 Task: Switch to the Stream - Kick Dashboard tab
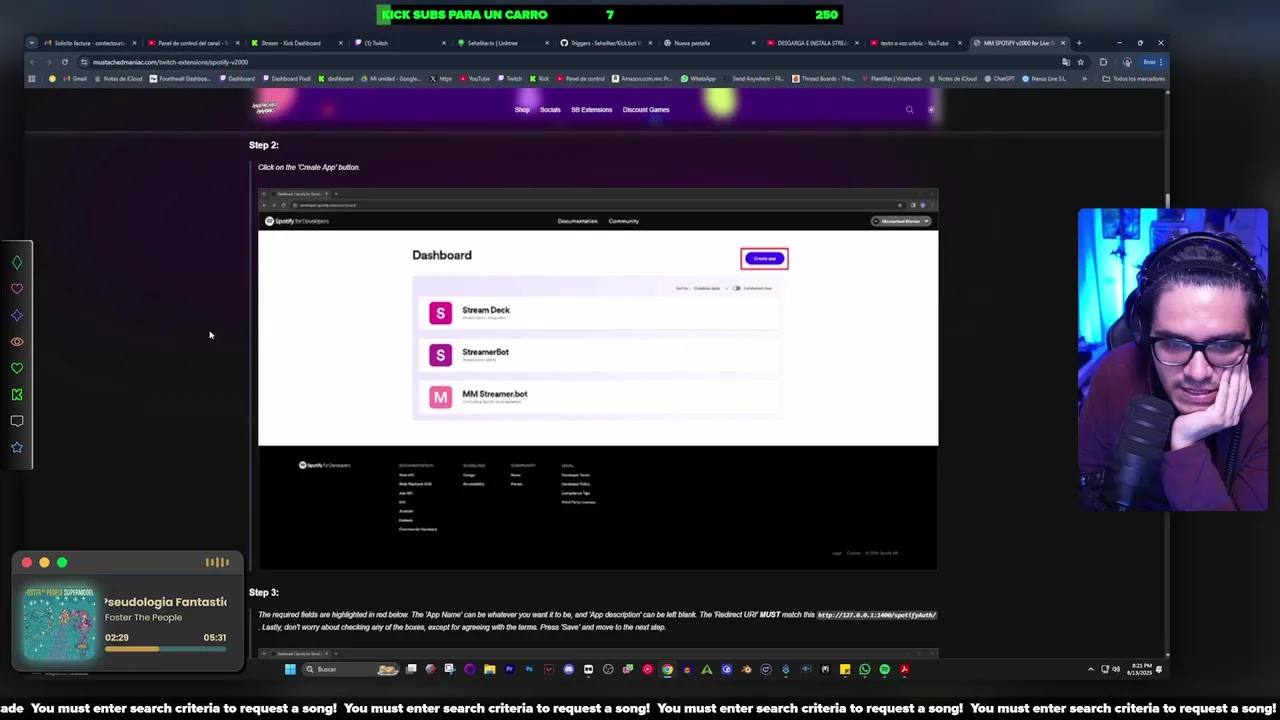296,43
